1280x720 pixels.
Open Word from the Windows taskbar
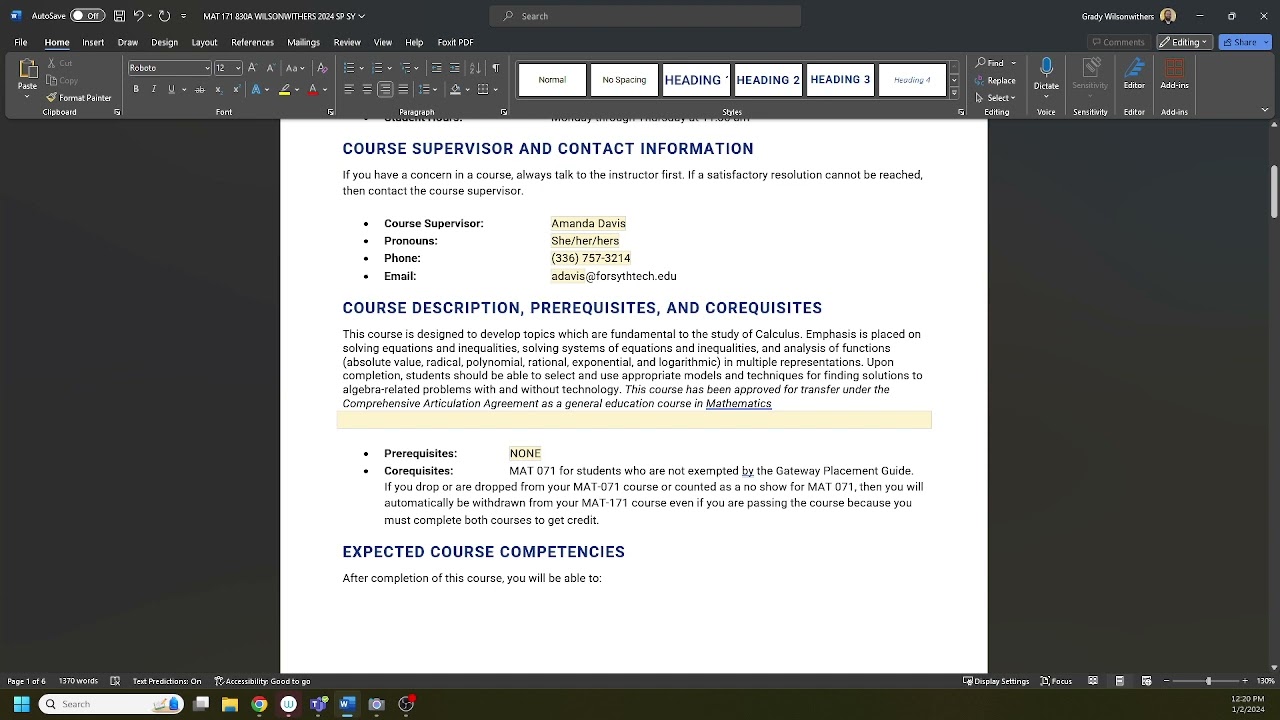(x=346, y=704)
